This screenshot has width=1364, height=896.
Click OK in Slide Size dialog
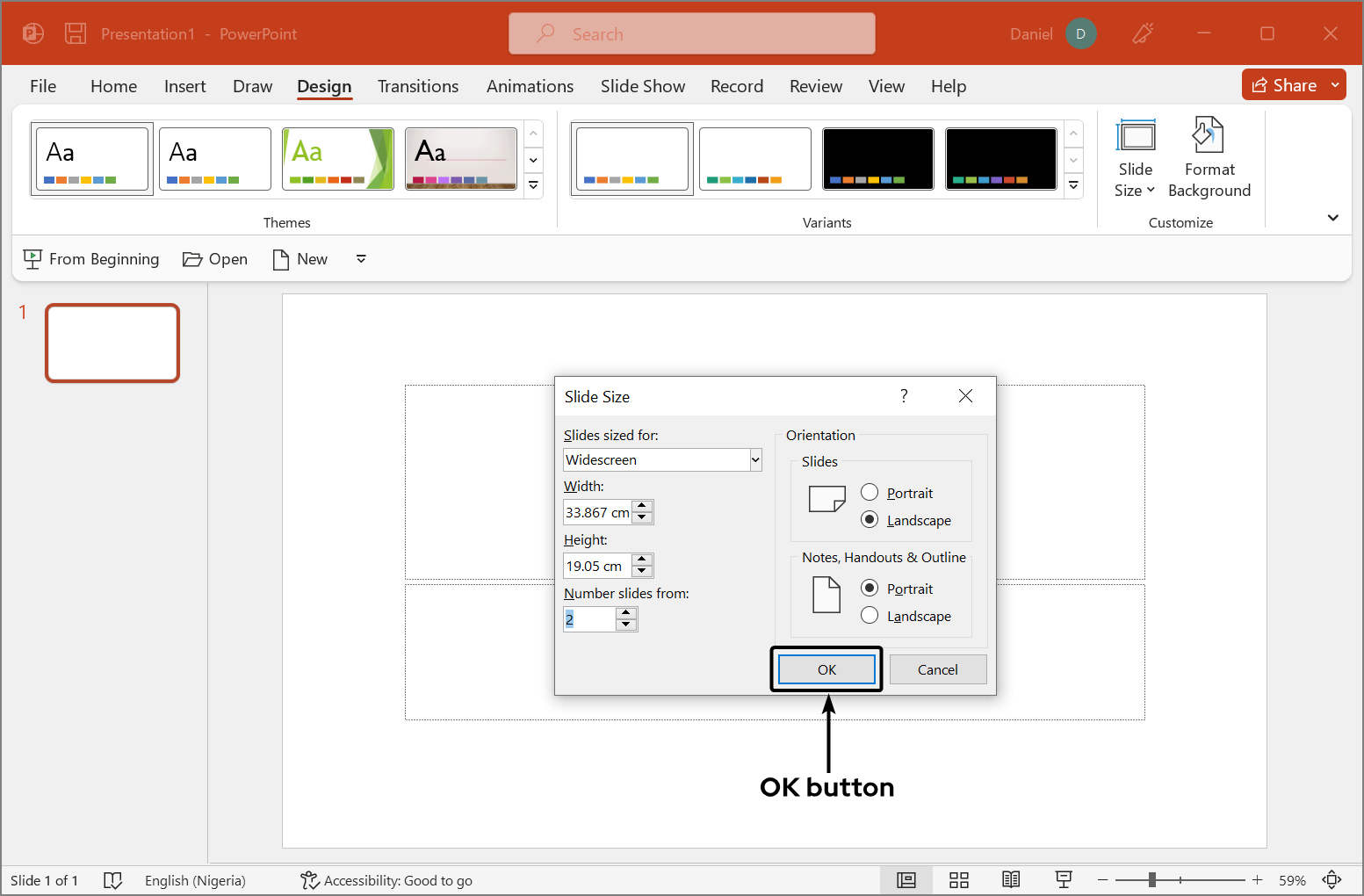pos(826,669)
